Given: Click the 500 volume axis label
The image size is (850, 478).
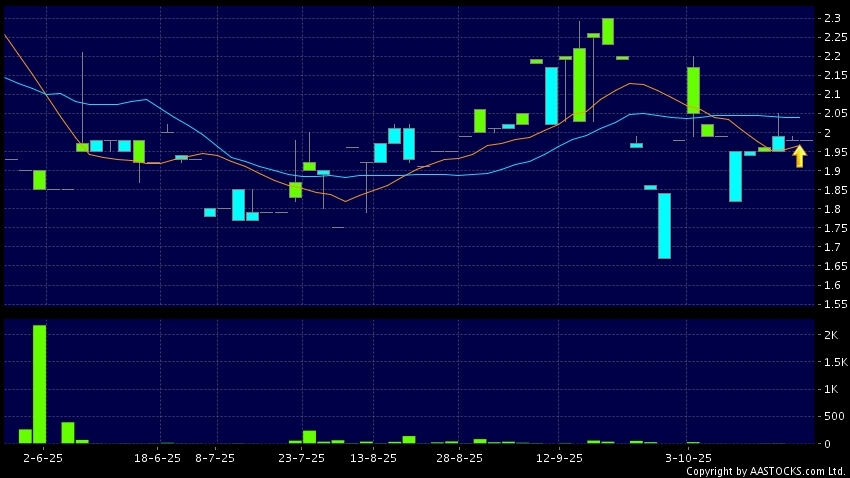Looking at the screenshot, I should click(x=833, y=416).
